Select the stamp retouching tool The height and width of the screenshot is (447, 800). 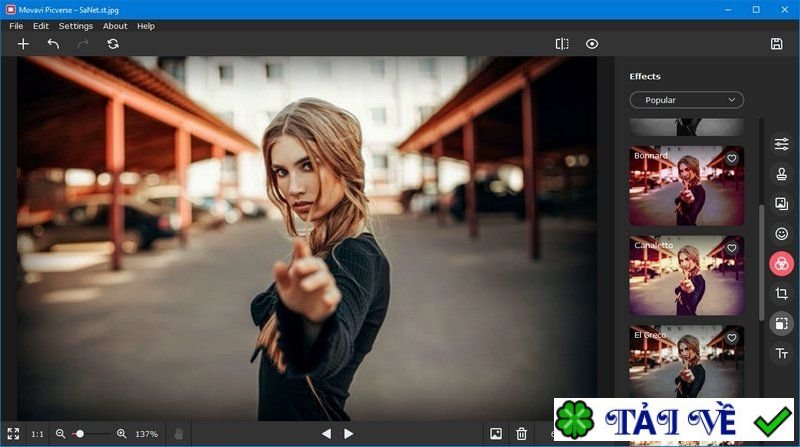click(781, 174)
